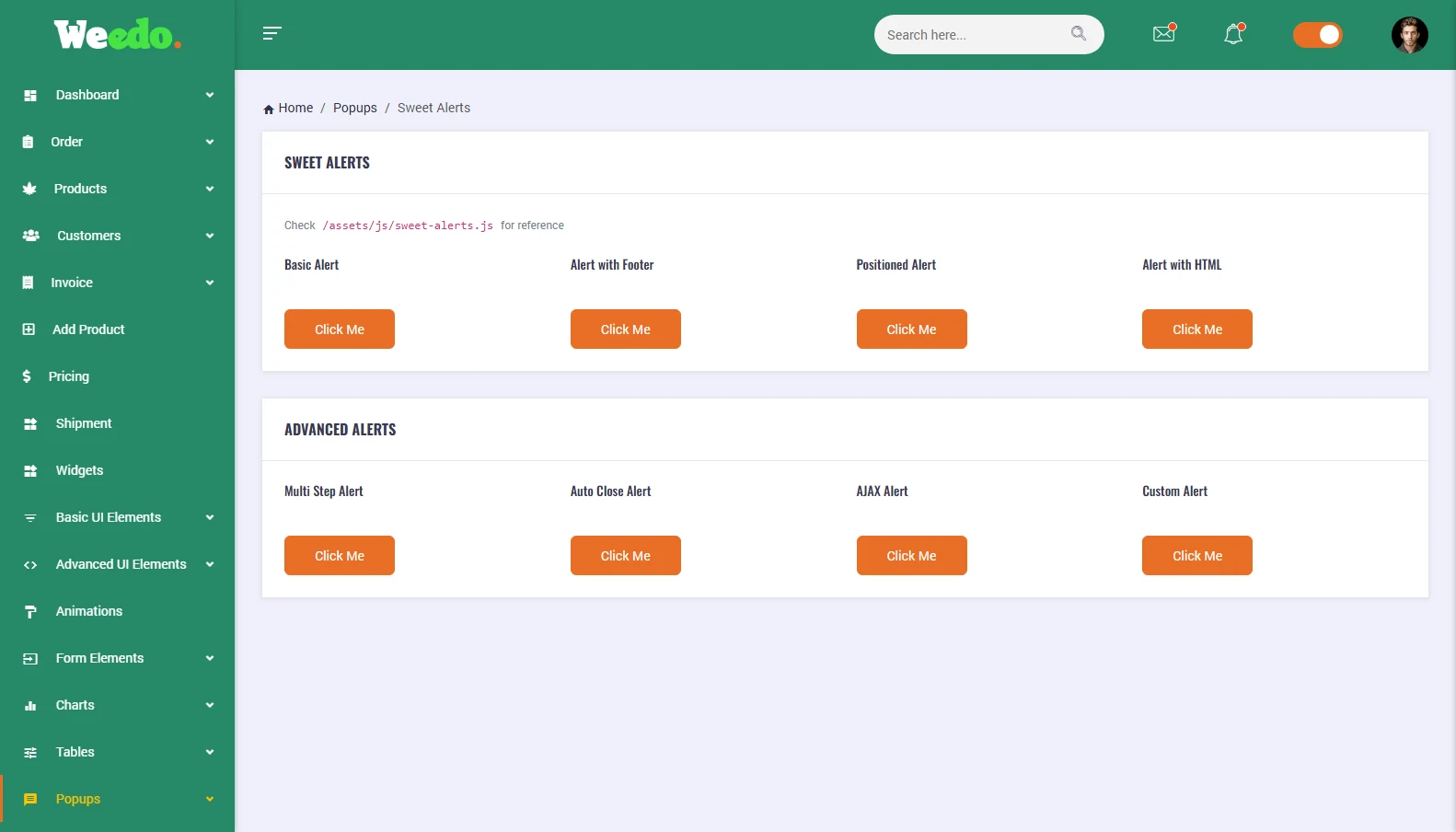Image resolution: width=1456 pixels, height=832 pixels.
Task: Click the Pricing dollar sign icon
Action: 27,376
